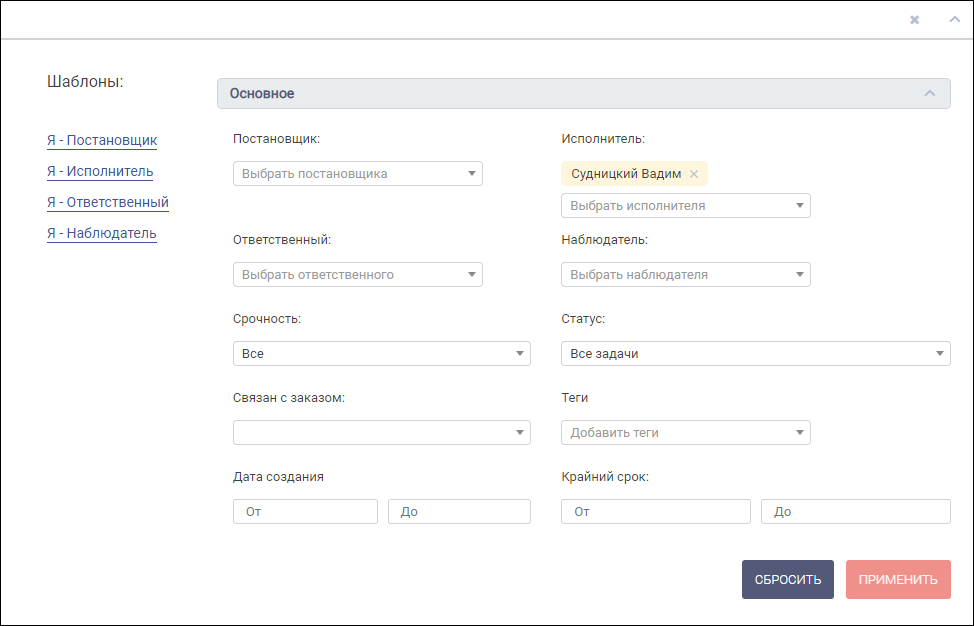974x626 pixels.
Task: Expand the Срочность dropdown showing Все
Action: coord(381,353)
